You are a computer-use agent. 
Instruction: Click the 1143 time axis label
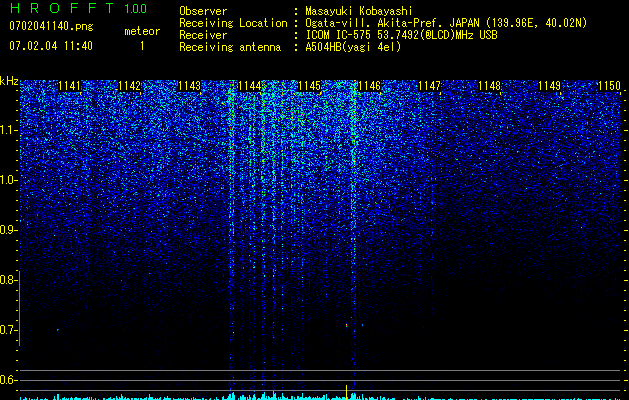pyautogui.click(x=189, y=86)
